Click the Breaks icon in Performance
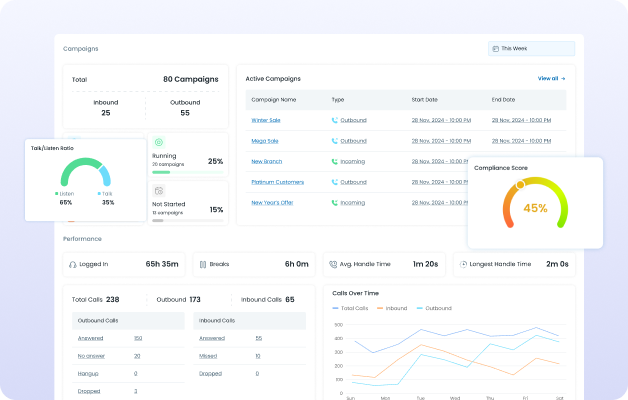 coord(202,264)
